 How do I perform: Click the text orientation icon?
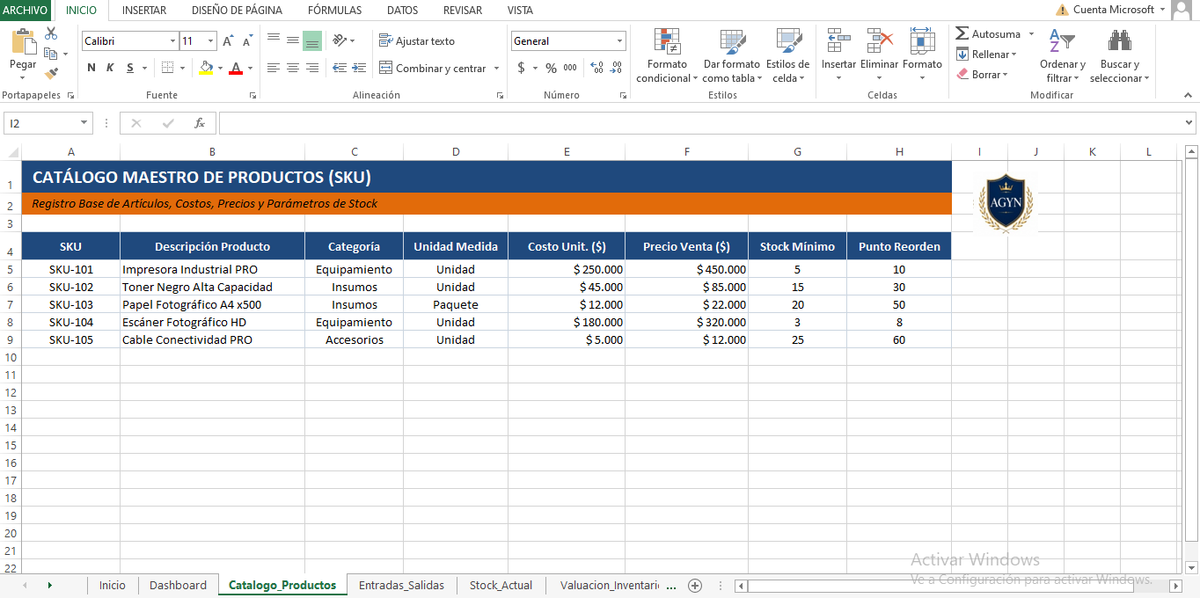(340, 41)
